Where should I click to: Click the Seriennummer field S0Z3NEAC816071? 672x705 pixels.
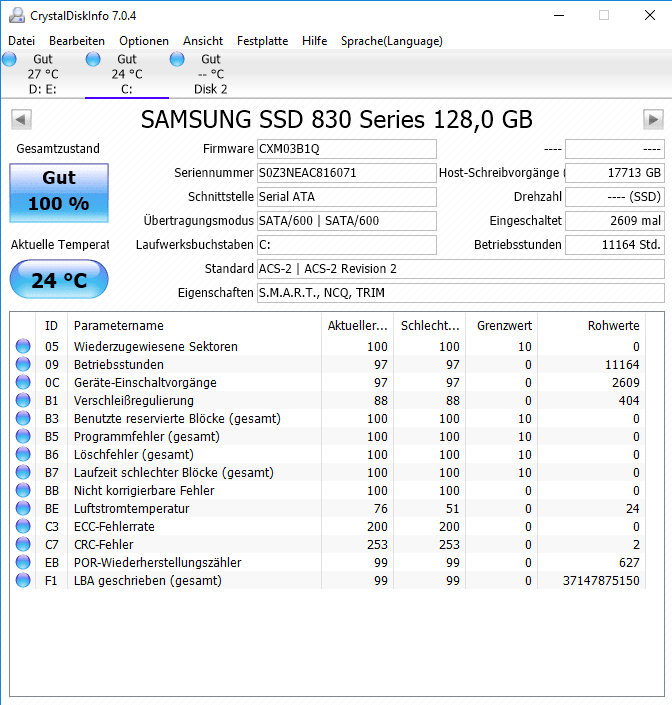coord(347,173)
